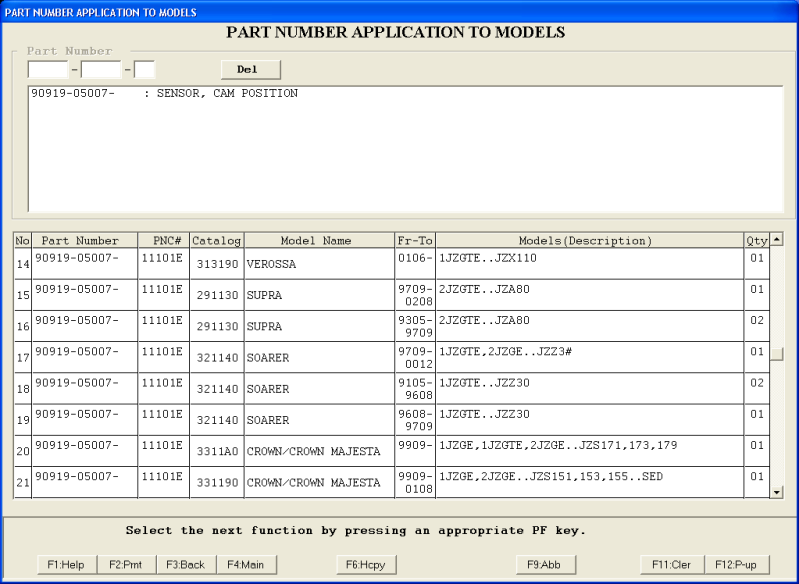Clear with F11:Cler button

(672, 565)
